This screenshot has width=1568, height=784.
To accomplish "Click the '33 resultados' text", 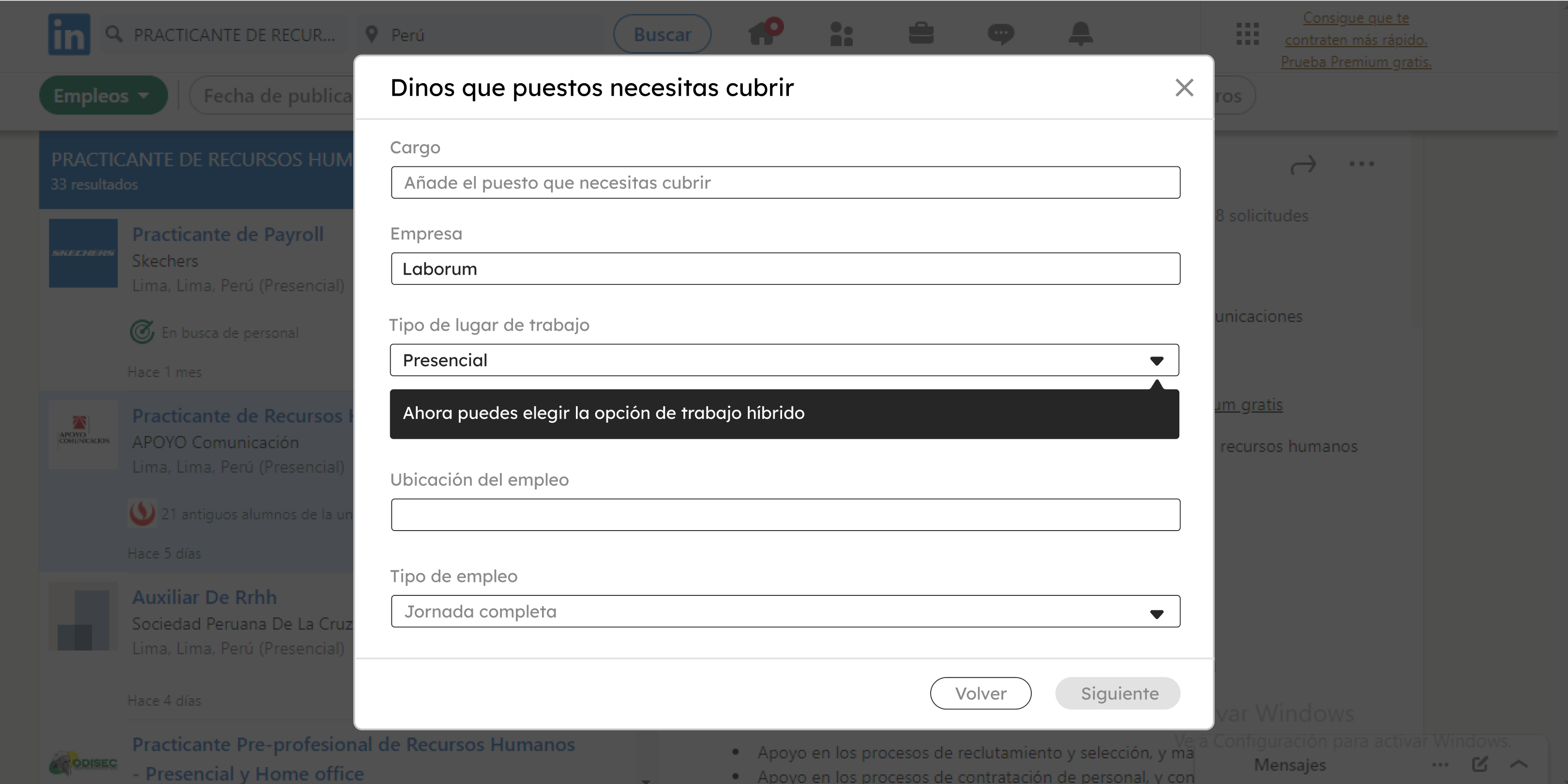I will click(x=94, y=184).
